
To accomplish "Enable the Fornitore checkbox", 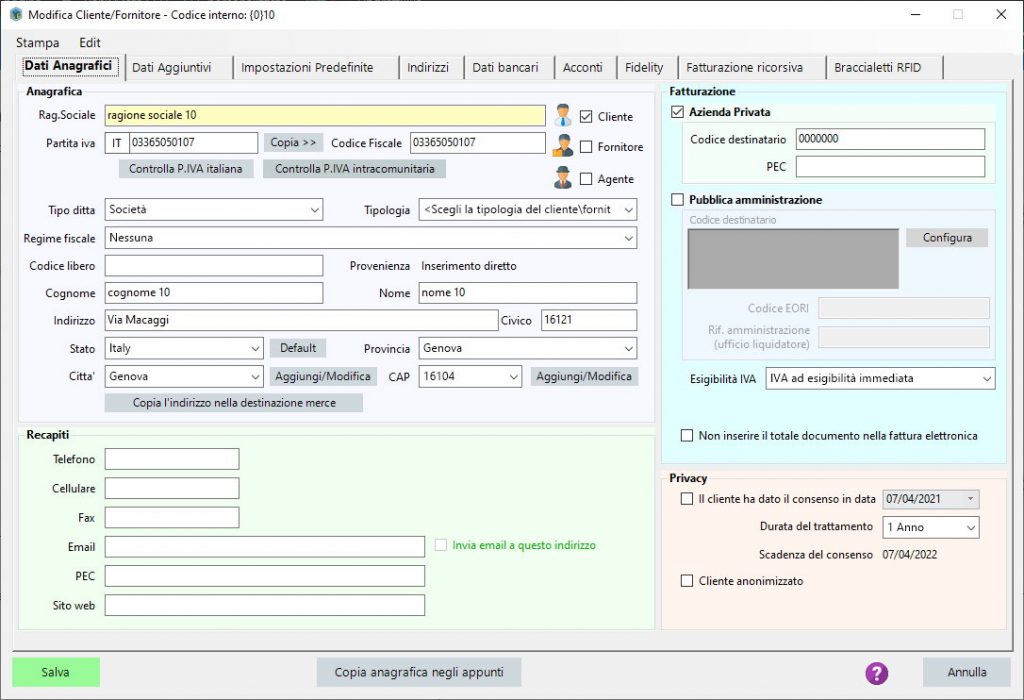I will point(585,147).
